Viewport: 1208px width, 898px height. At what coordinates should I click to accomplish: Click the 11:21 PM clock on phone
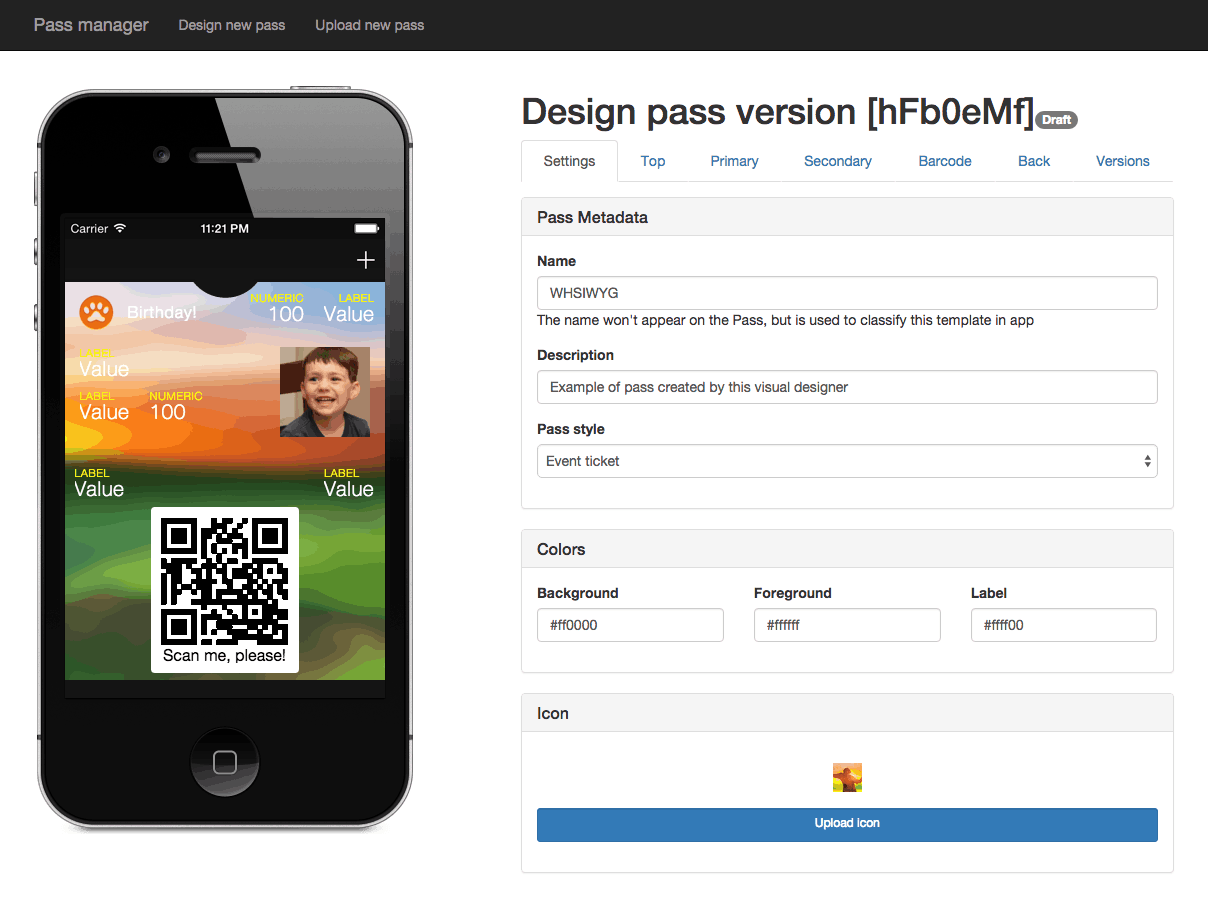click(225, 229)
